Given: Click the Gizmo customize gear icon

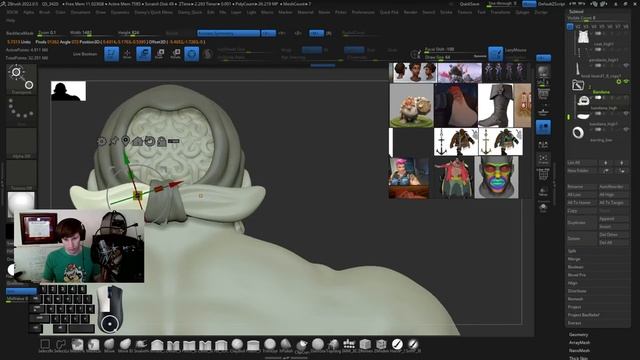Looking at the screenshot, I should pyautogui.click(x=102, y=142).
